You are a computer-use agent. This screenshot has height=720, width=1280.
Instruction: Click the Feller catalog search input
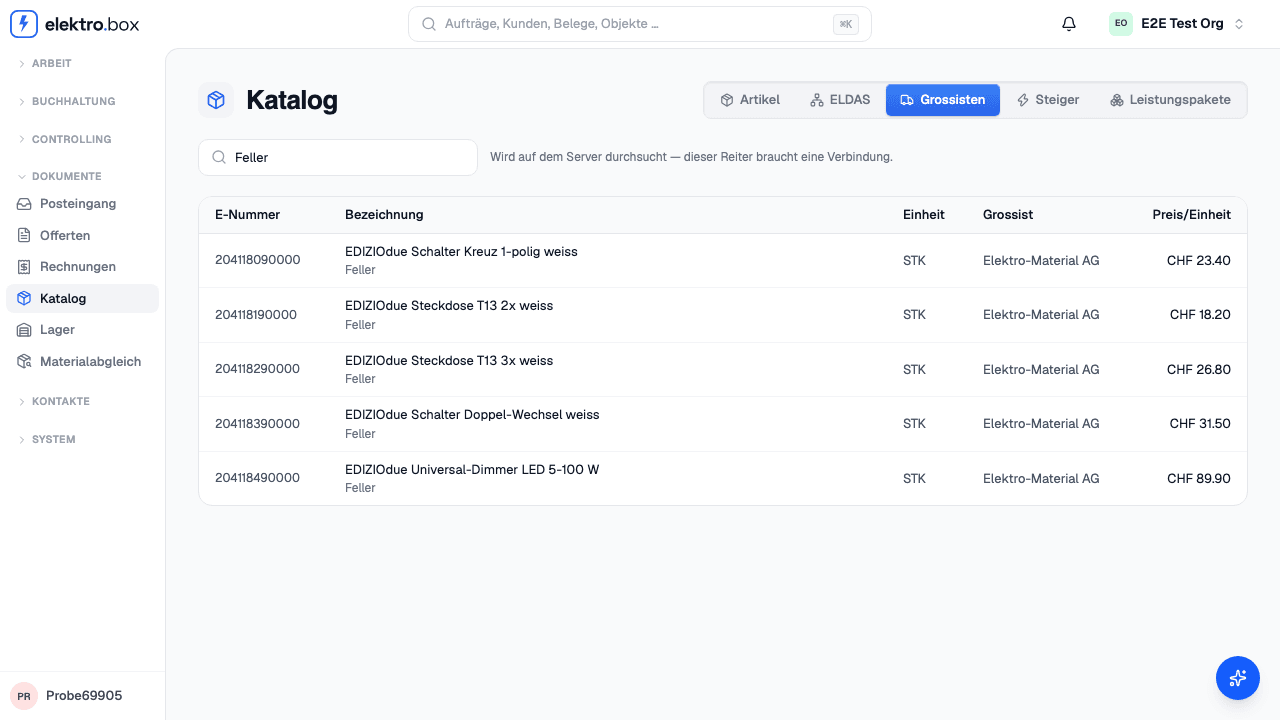pyautogui.click(x=338, y=157)
